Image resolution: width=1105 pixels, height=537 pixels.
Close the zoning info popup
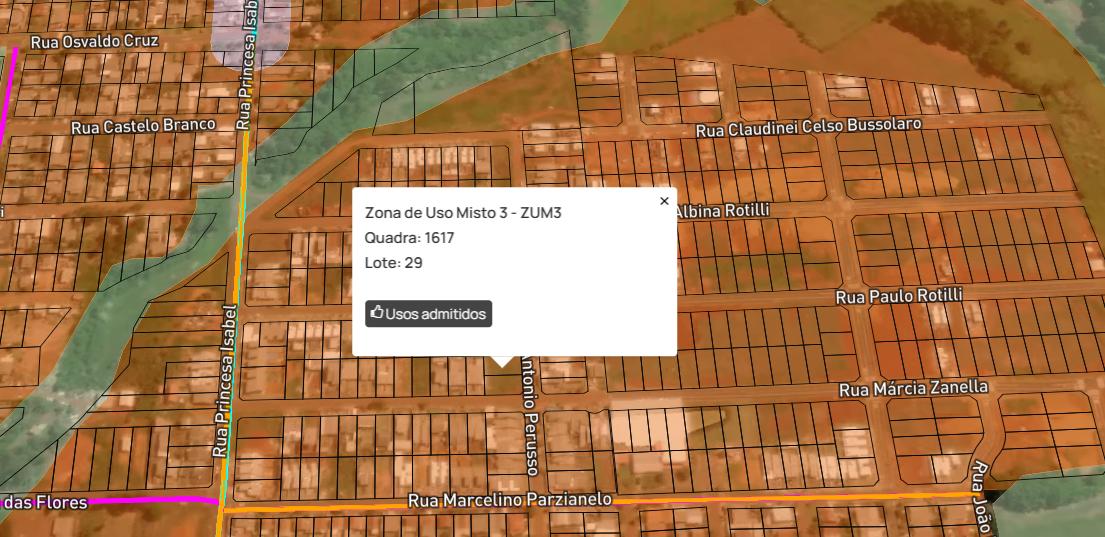[664, 201]
